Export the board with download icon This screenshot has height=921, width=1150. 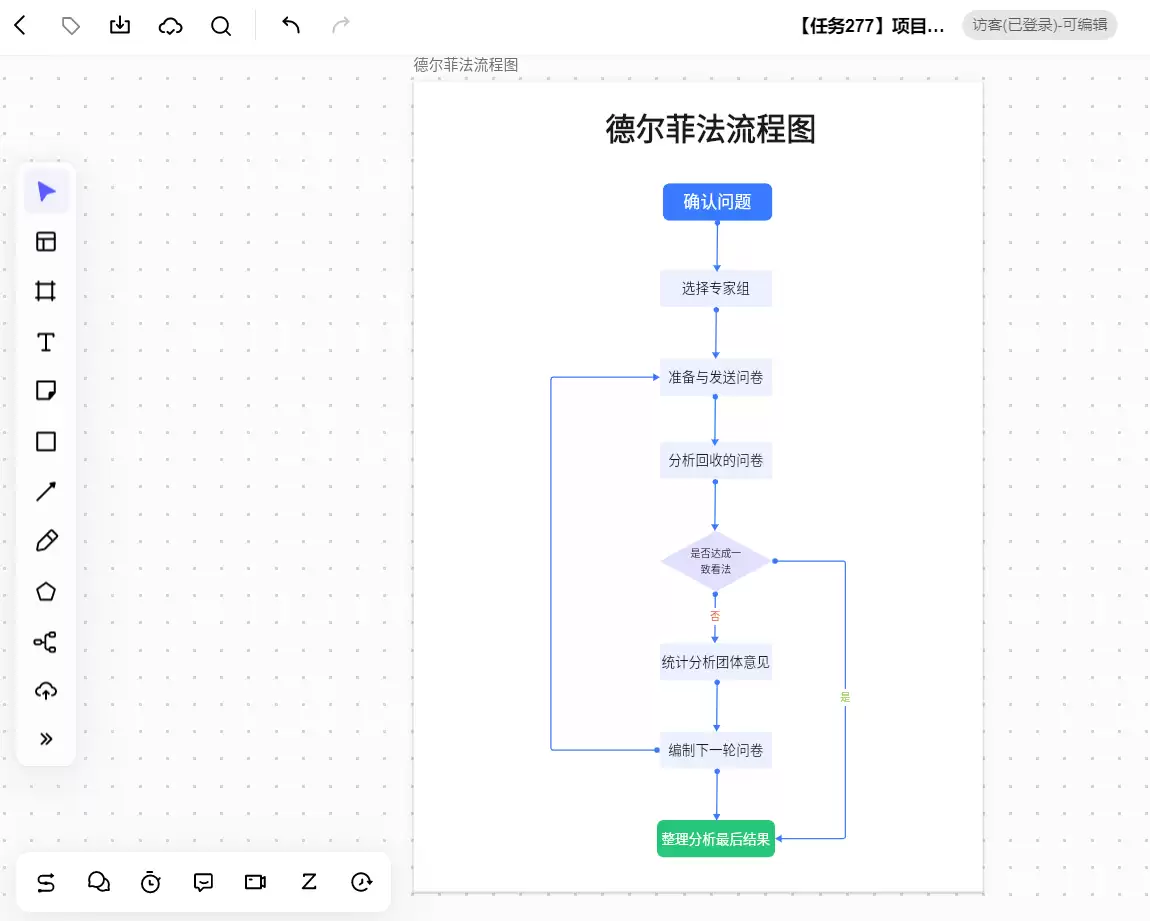120,26
